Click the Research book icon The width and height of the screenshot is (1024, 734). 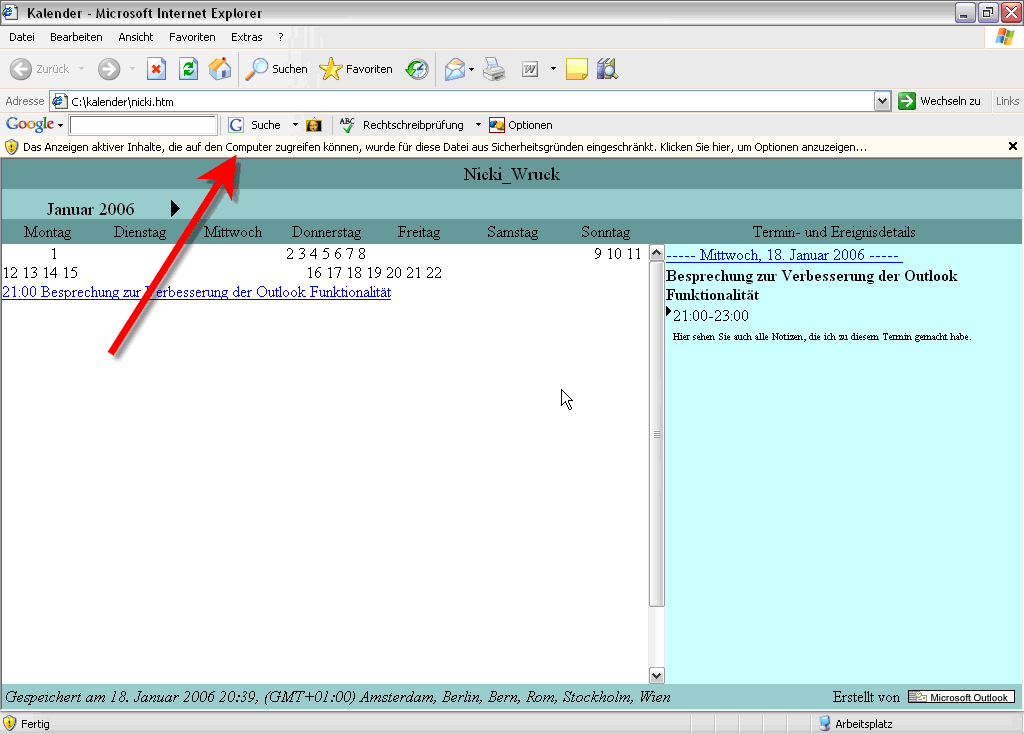(x=607, y=69)
